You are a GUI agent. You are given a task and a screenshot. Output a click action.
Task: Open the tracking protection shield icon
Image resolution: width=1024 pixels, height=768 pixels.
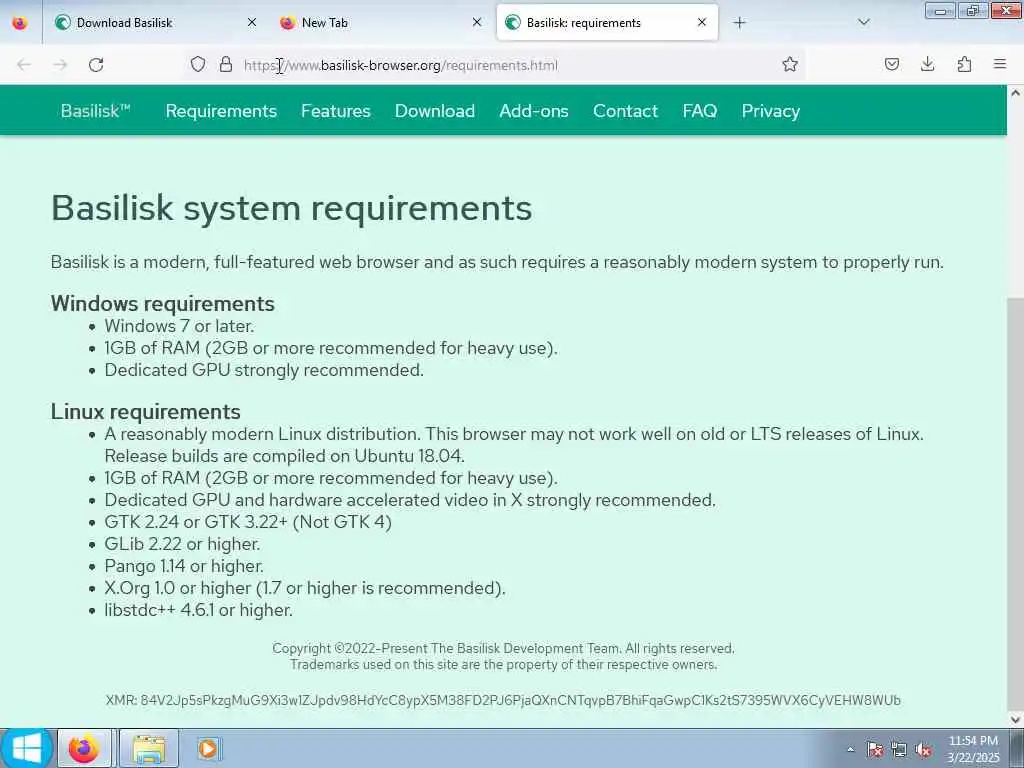[x=198, y=64]
